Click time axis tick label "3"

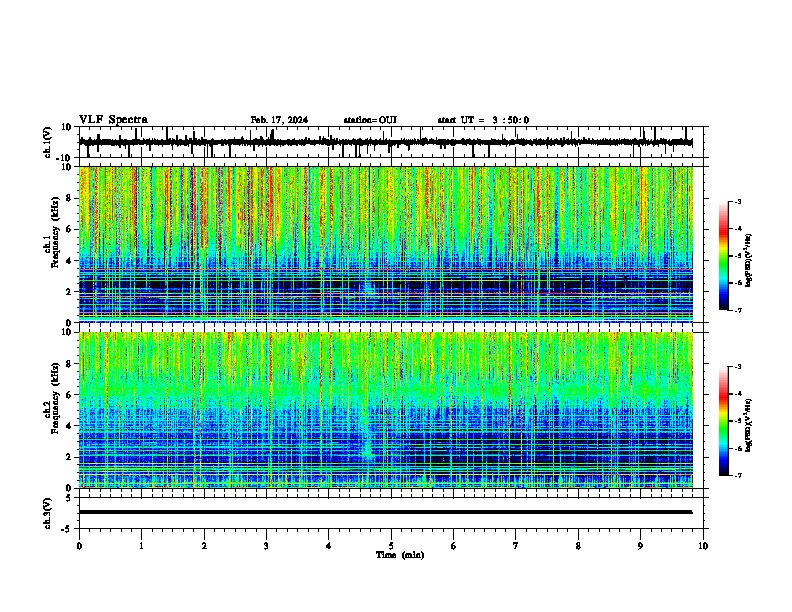(x=266, y=546)
